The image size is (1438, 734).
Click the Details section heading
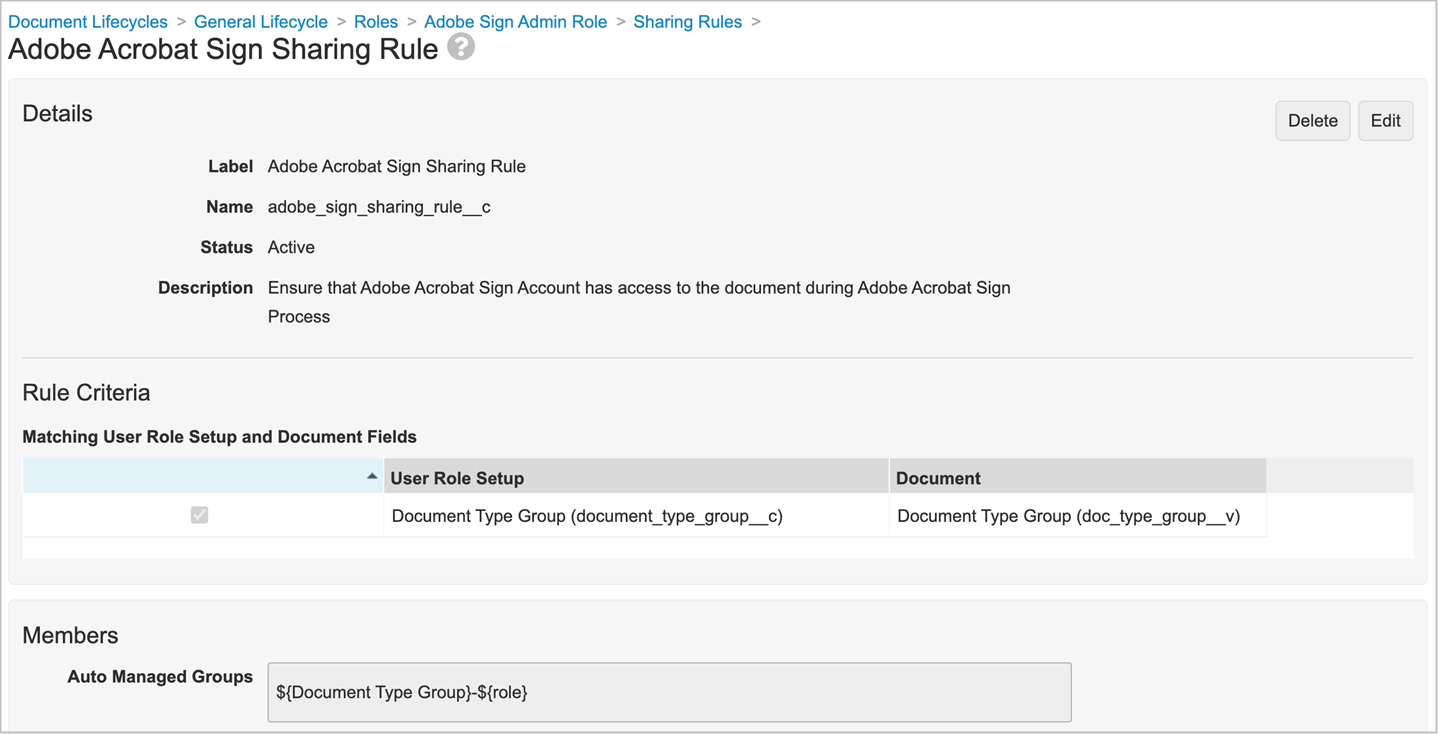point(57,113)
